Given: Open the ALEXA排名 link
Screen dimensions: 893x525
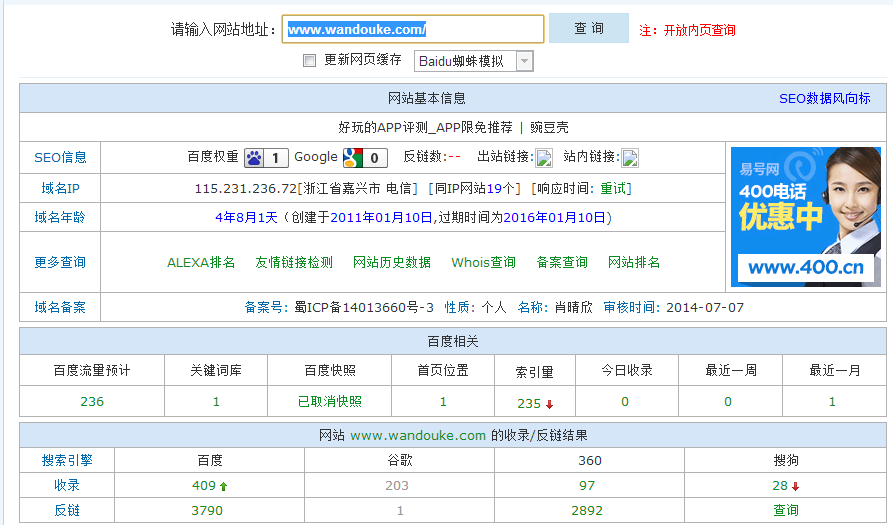Looking at the screenshot, I should coord(201,262).
